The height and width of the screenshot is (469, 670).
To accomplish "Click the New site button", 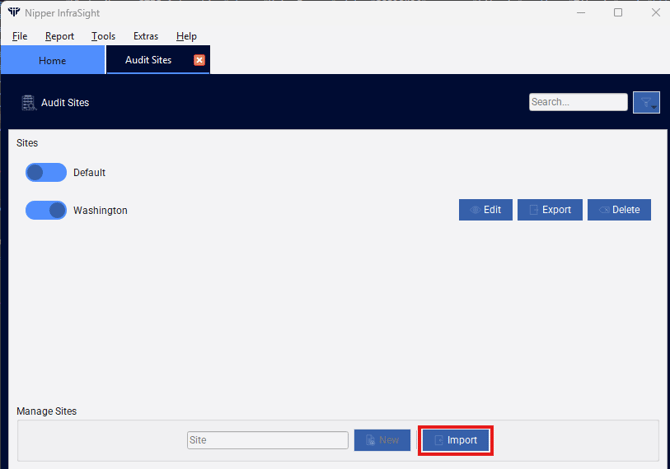I will 382,440.
